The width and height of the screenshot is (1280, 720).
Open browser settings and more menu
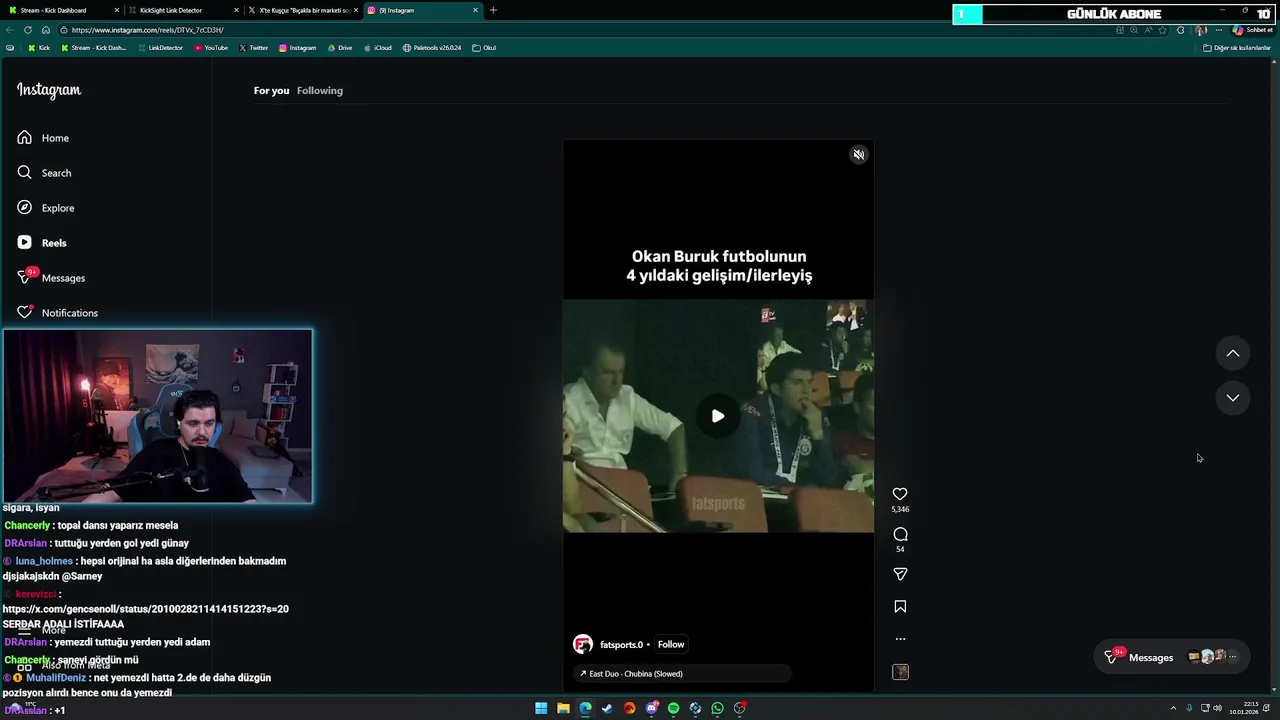(x=1218, y=30)
